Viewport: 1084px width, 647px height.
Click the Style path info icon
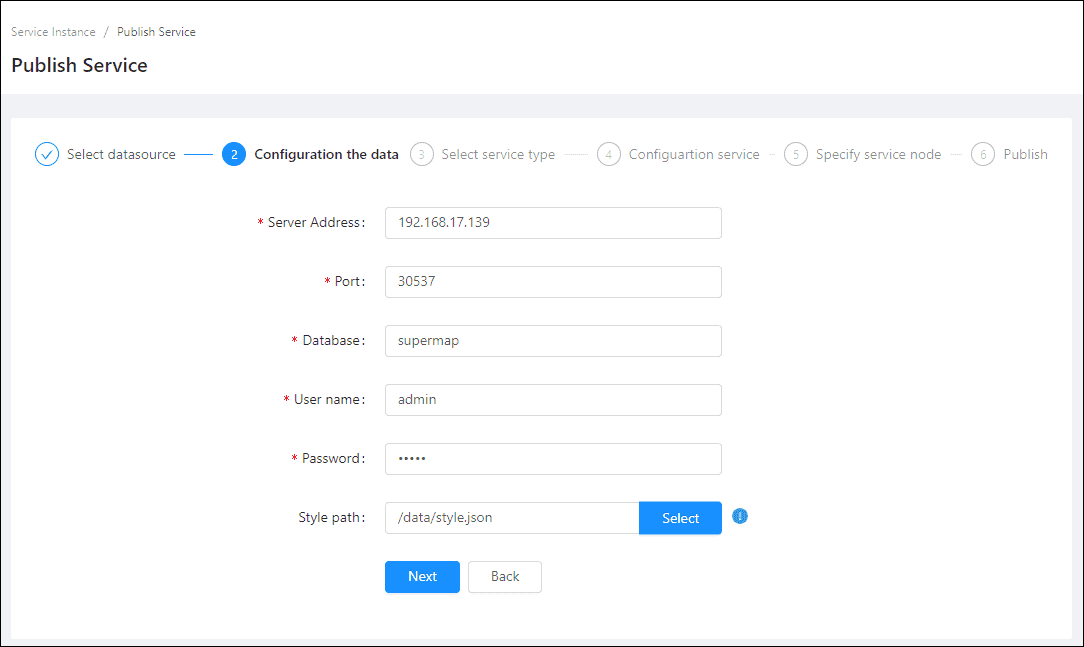(740, 516)
